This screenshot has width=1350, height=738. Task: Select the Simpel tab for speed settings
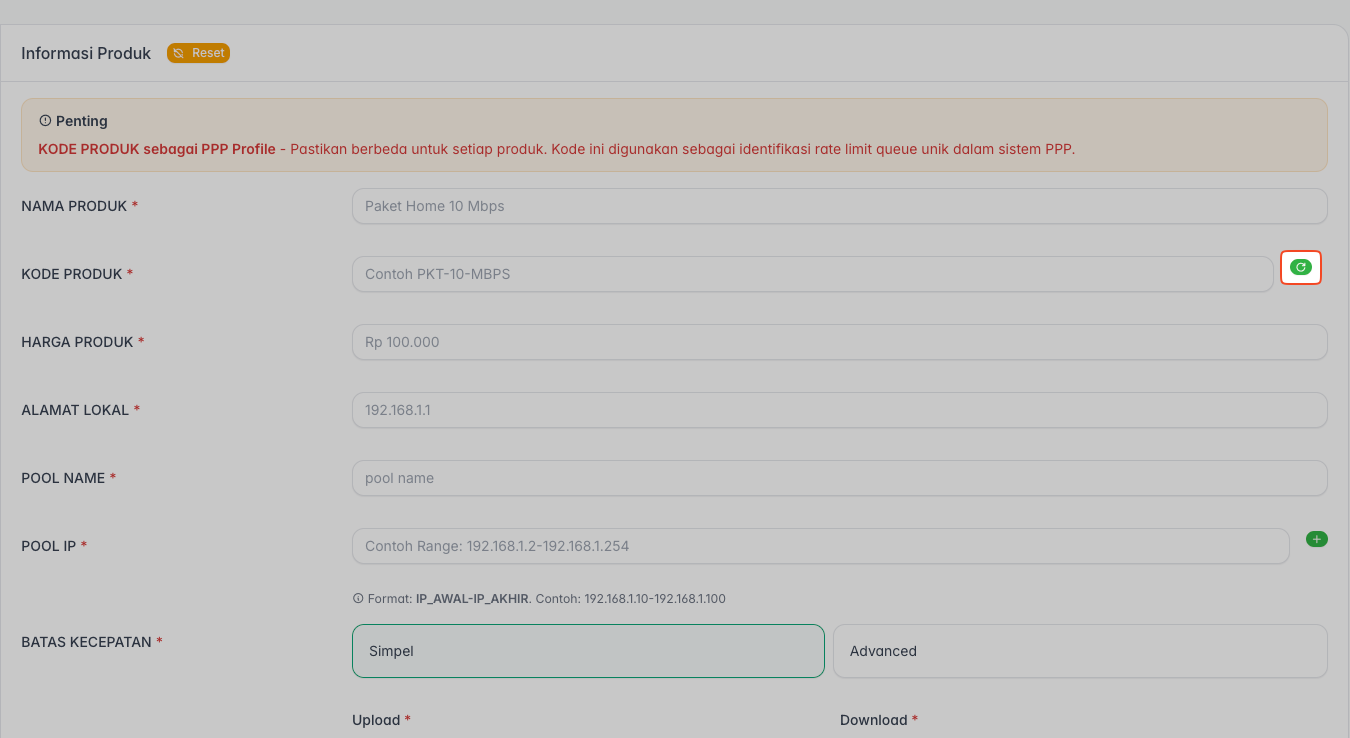click(588, 650)
